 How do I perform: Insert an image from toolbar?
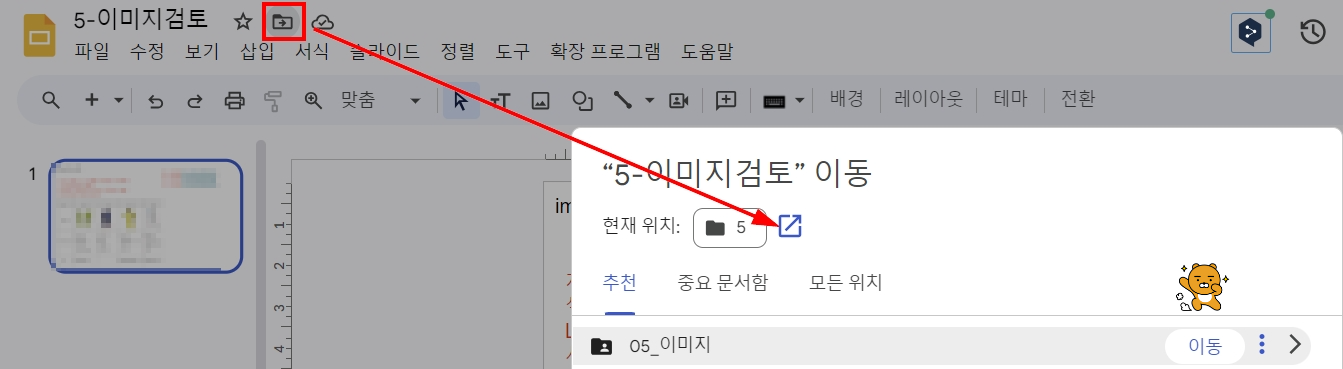click(541, 100)
